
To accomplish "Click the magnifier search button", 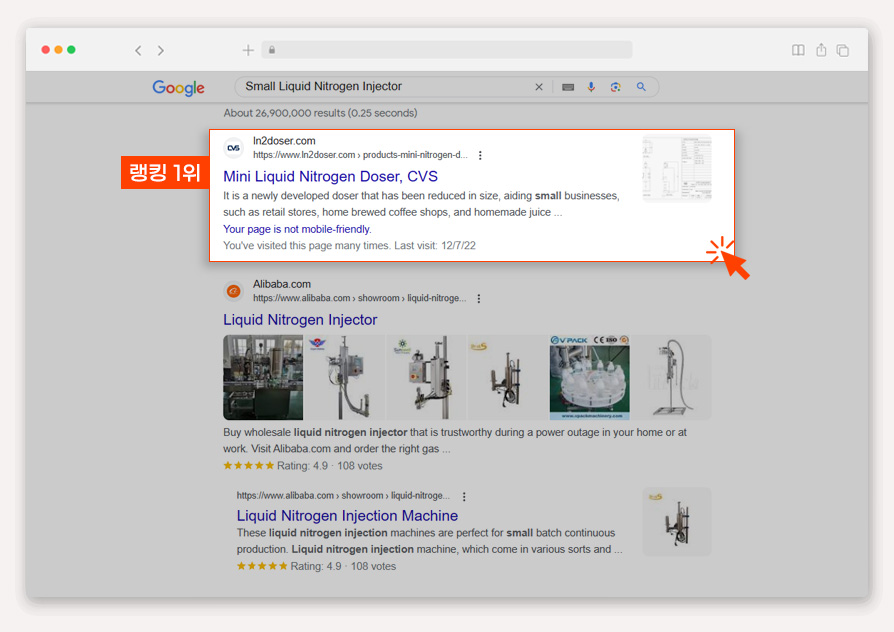I will [641, 87].
